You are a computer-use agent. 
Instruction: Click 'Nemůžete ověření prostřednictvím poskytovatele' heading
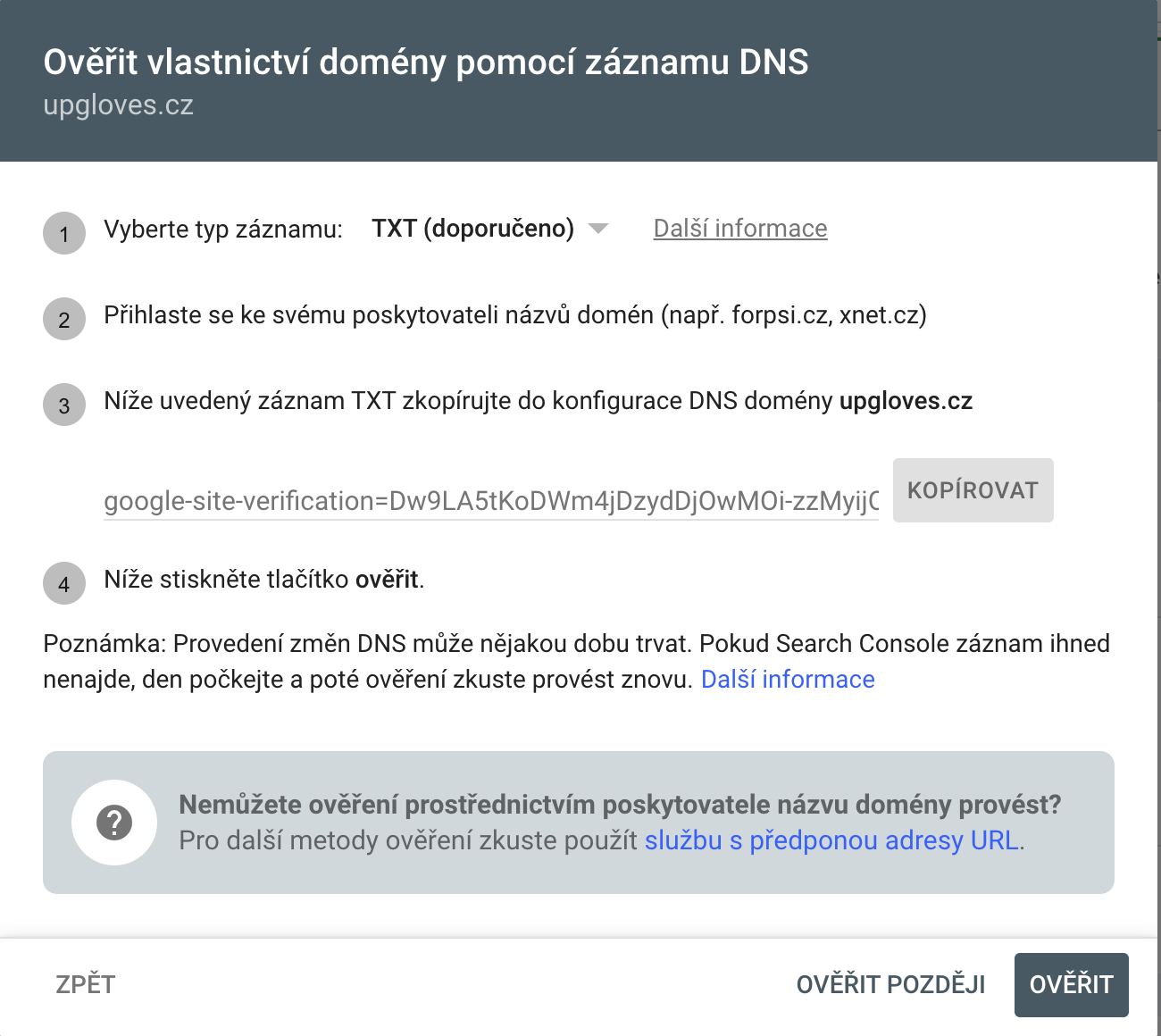coord(620,805)
